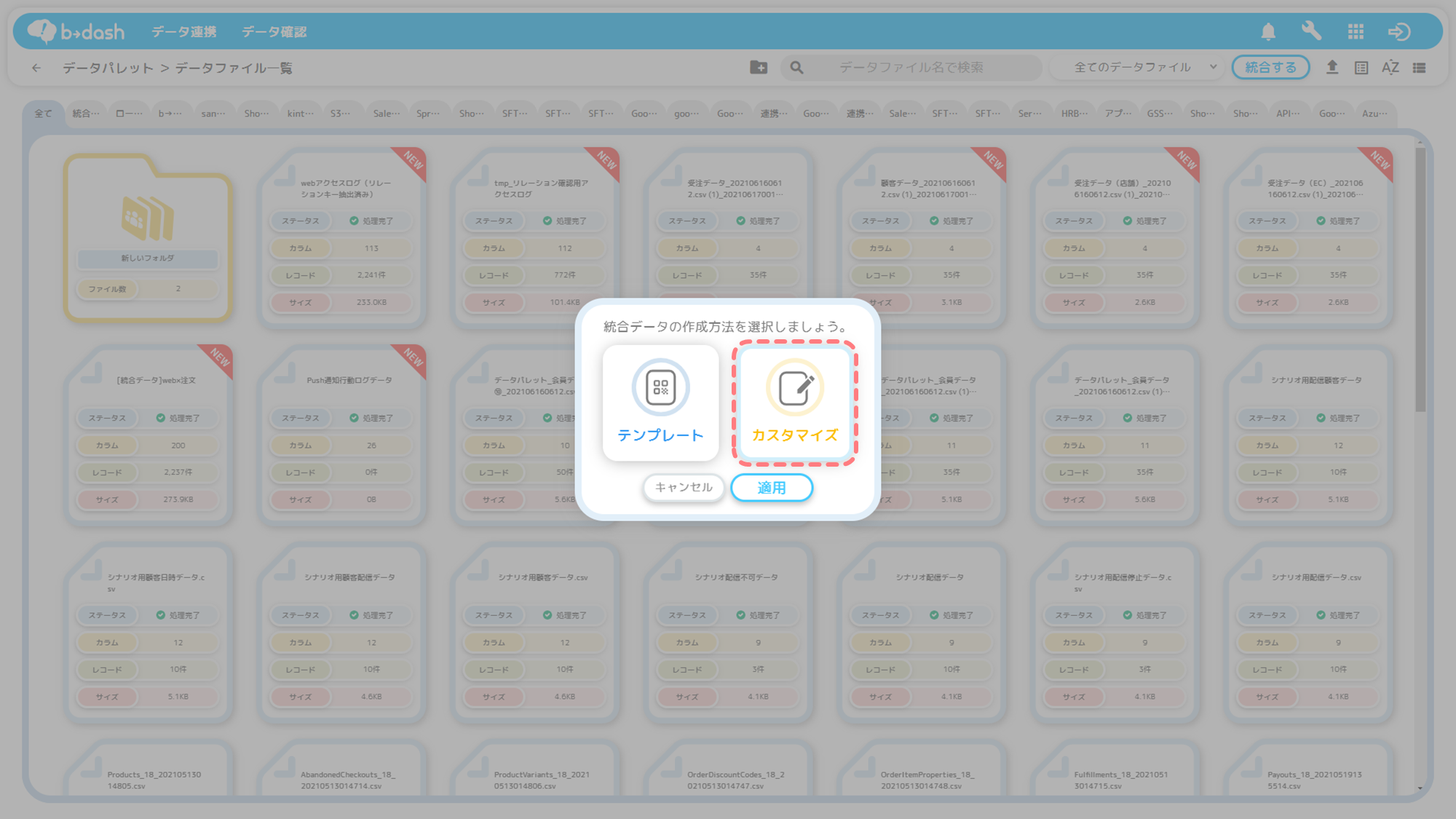The width and height of the screenshot is (1456, 819).
Task: Click the file list vertical scrollbar
Action: pyautogui.click(x=1420, y=280)
